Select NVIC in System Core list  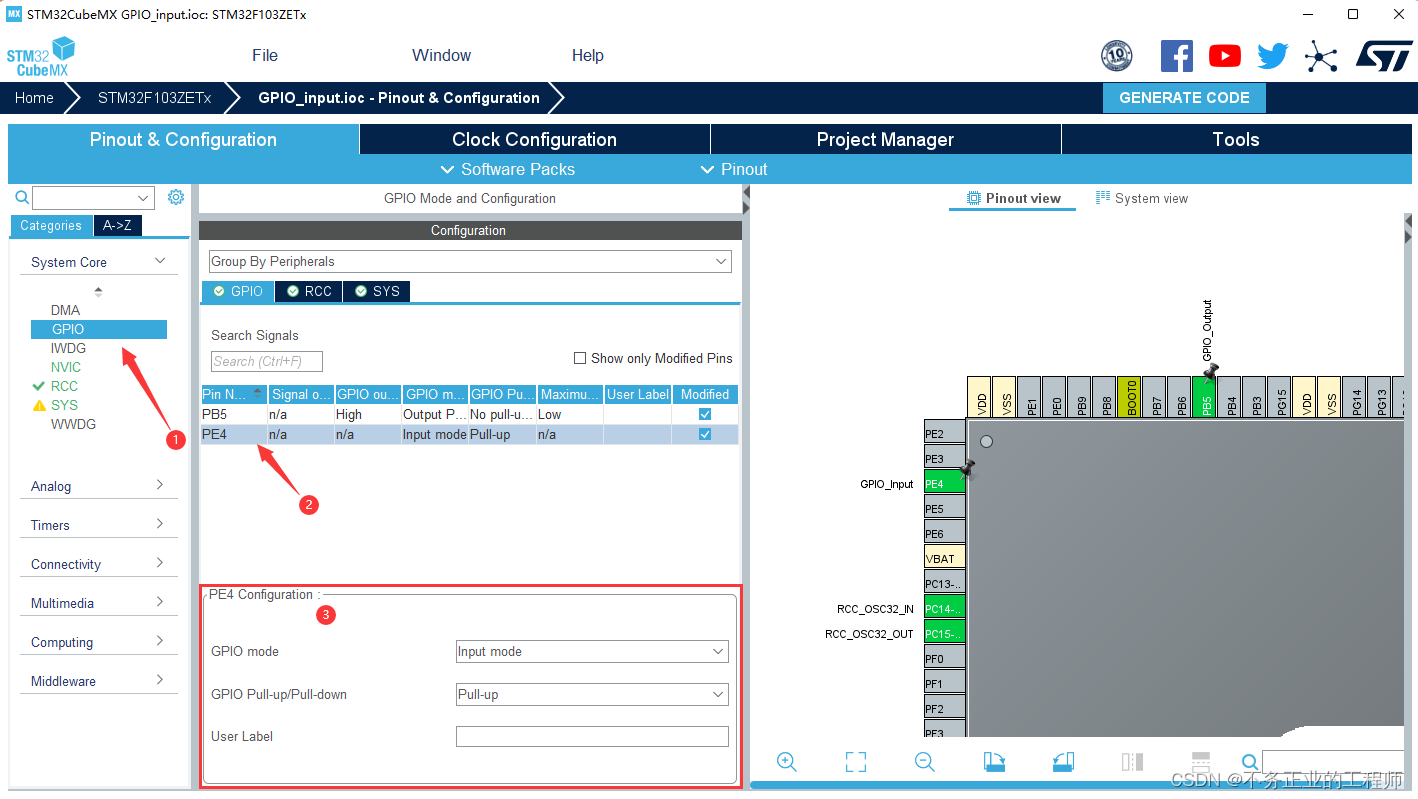click(x=66, y=367)
